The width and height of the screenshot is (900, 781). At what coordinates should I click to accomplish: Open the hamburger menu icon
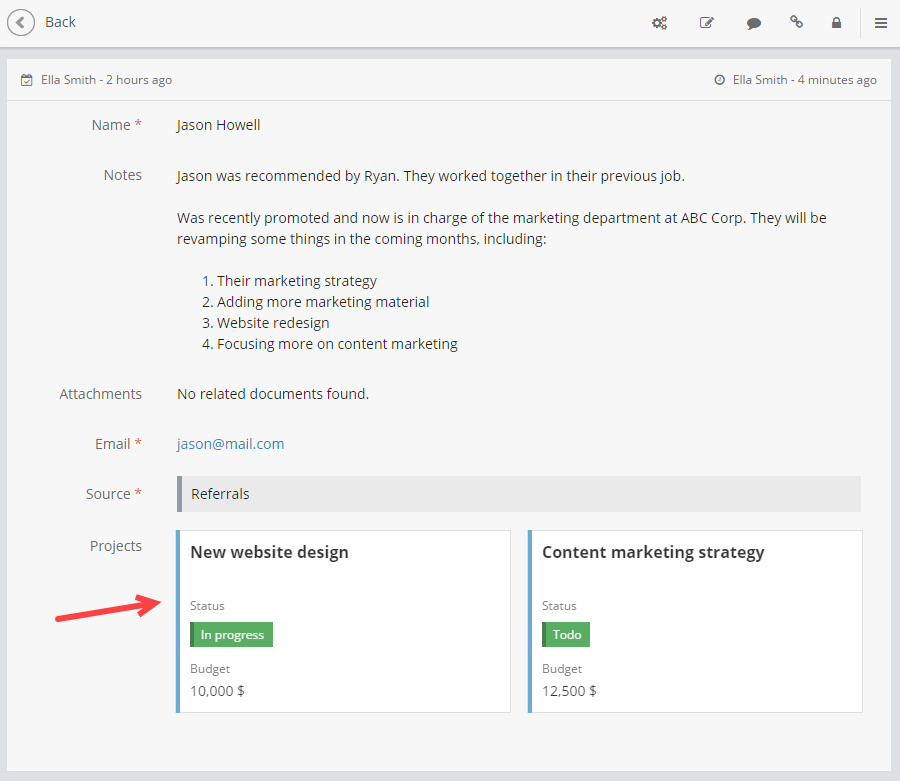pos(881,23)
